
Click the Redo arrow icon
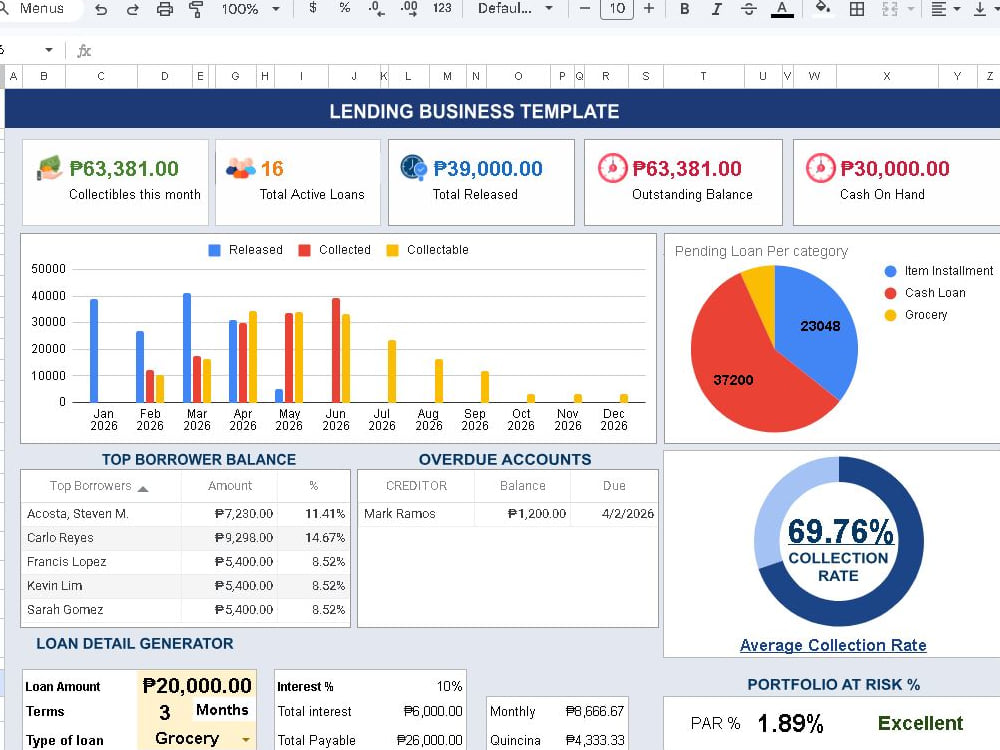[133, 9]
